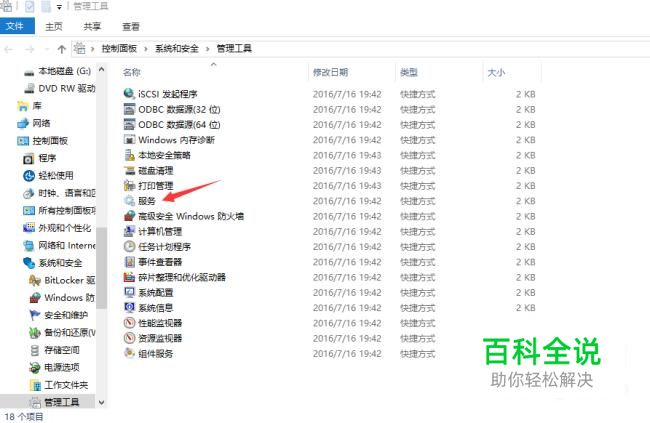Open the 文件 menu
Viewport: 650px width, 423px height.
(x=17, y=26)
